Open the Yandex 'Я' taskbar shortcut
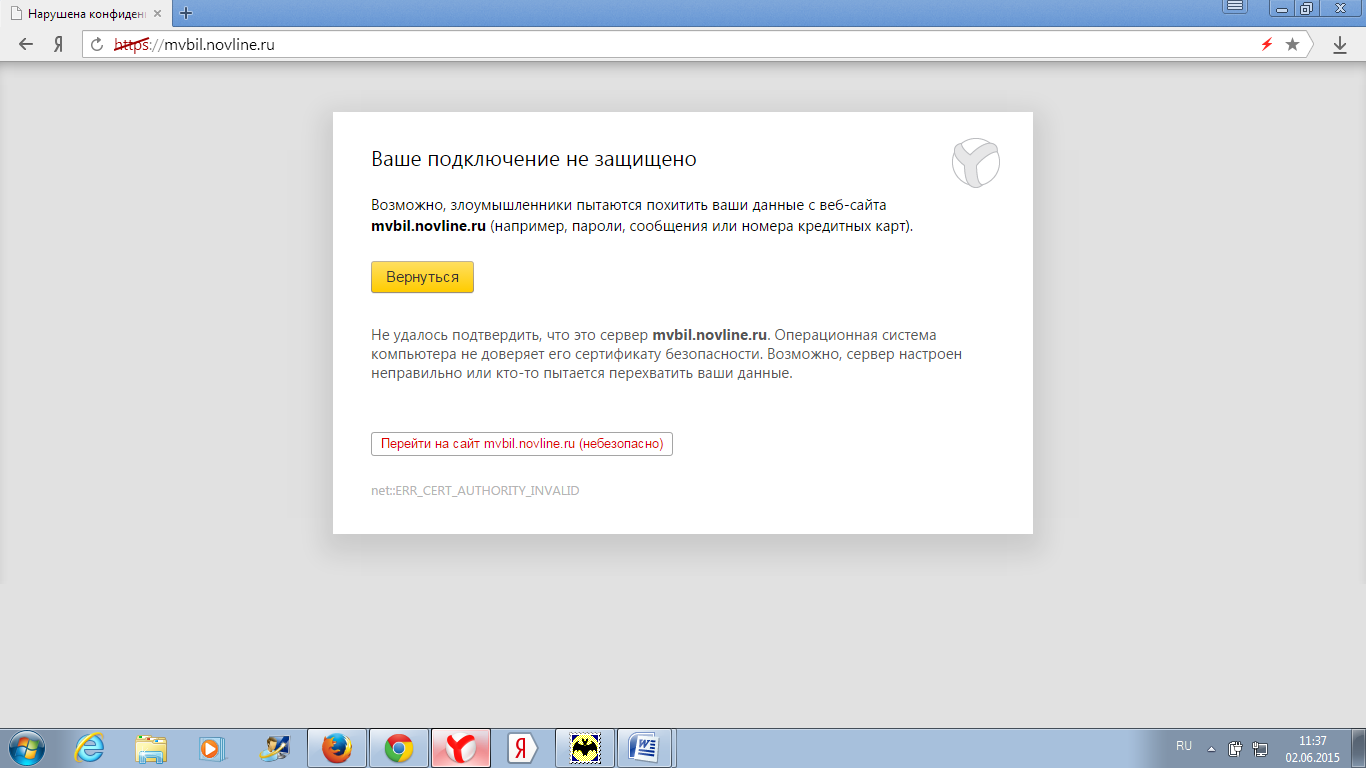 pos(521,748)
